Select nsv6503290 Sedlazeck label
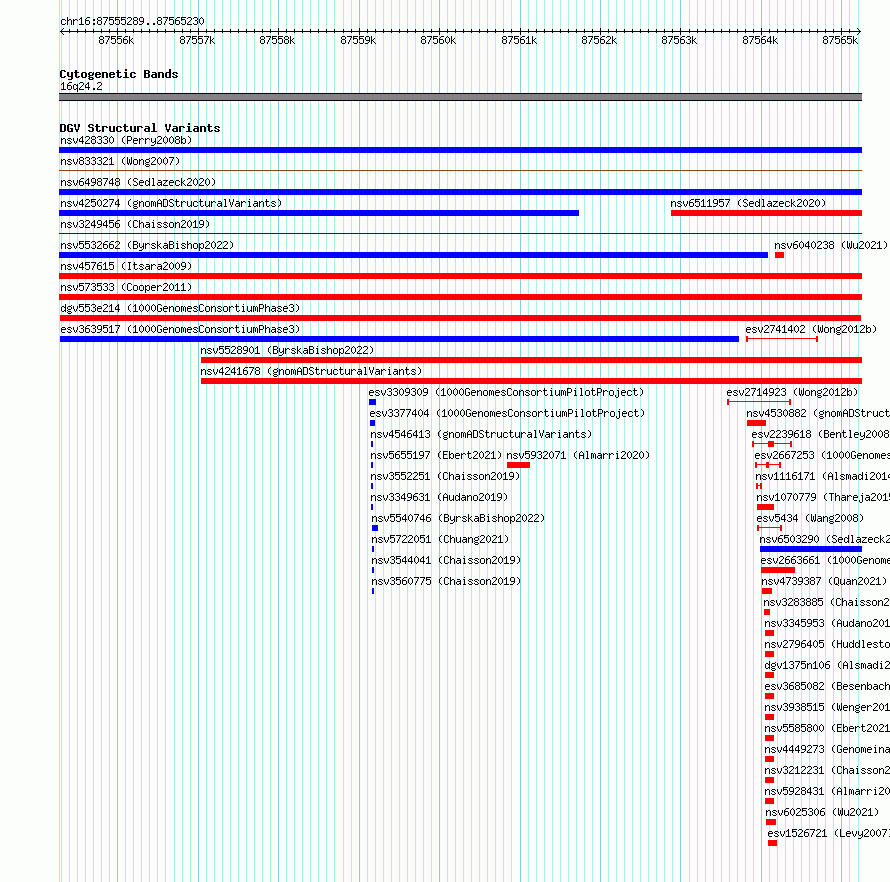 point(825,539)
